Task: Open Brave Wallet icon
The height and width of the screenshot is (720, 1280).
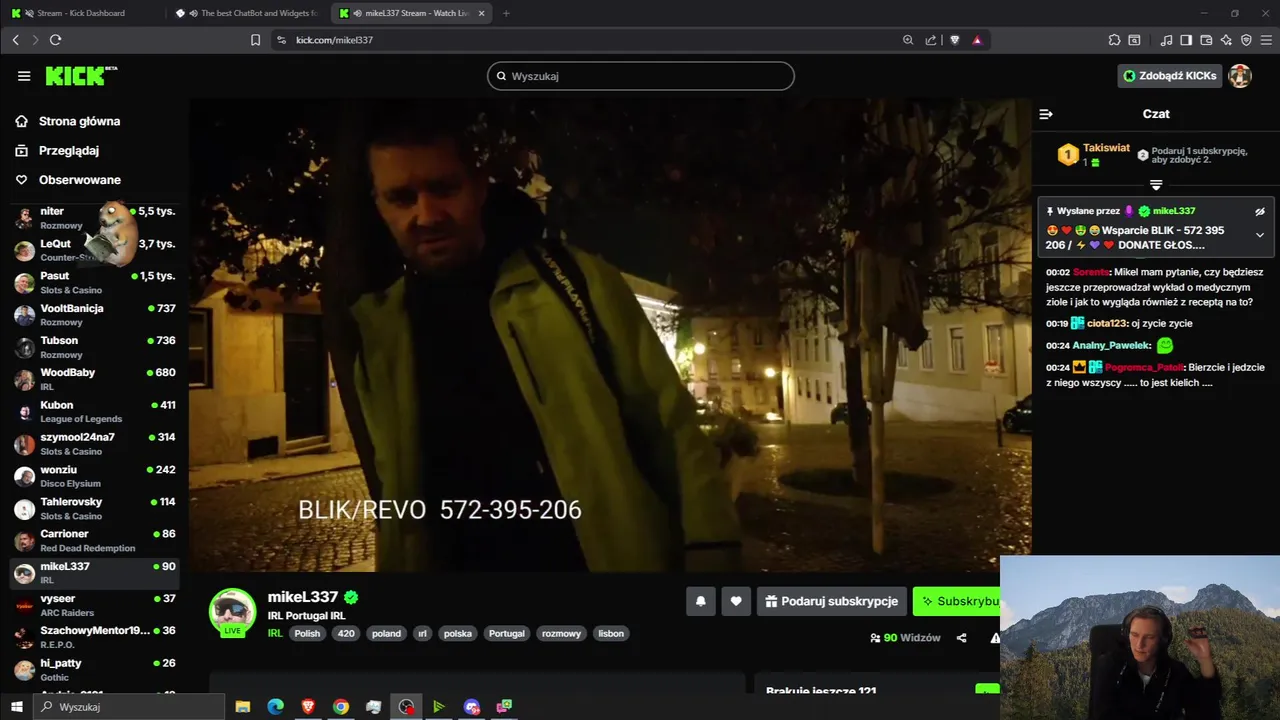Action: (x=1206, y=40)
